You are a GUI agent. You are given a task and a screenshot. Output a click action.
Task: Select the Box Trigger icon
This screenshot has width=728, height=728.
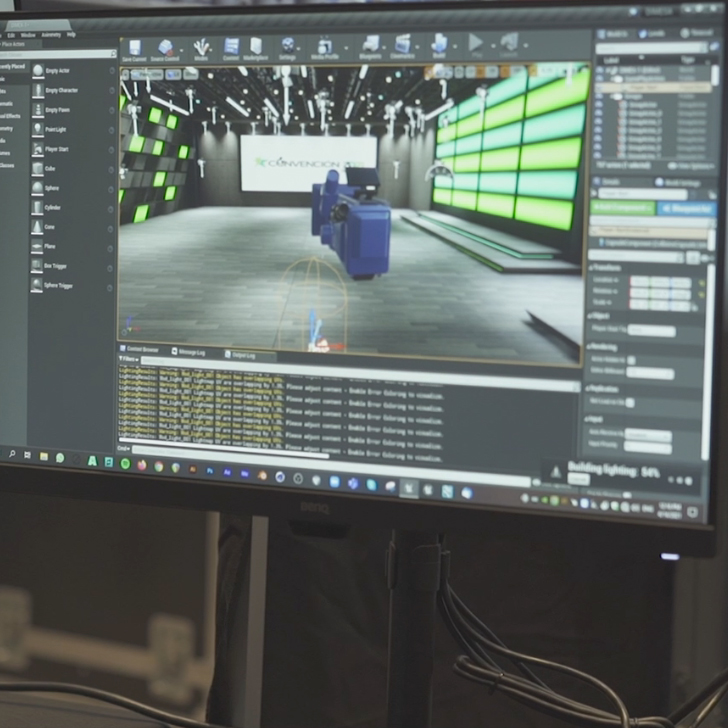pos(37,266)
